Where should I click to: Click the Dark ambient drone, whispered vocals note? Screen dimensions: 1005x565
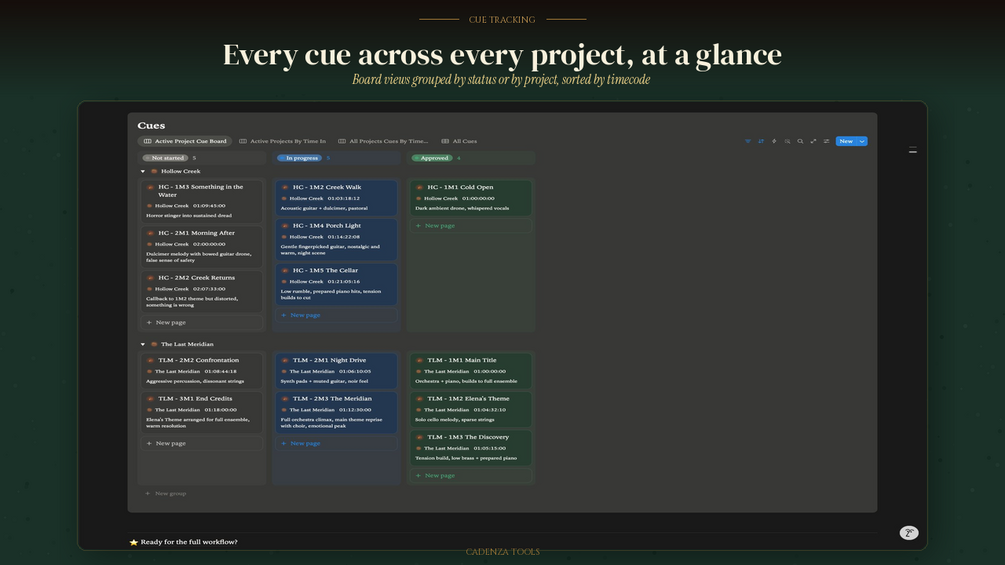[x=462, y=208]
